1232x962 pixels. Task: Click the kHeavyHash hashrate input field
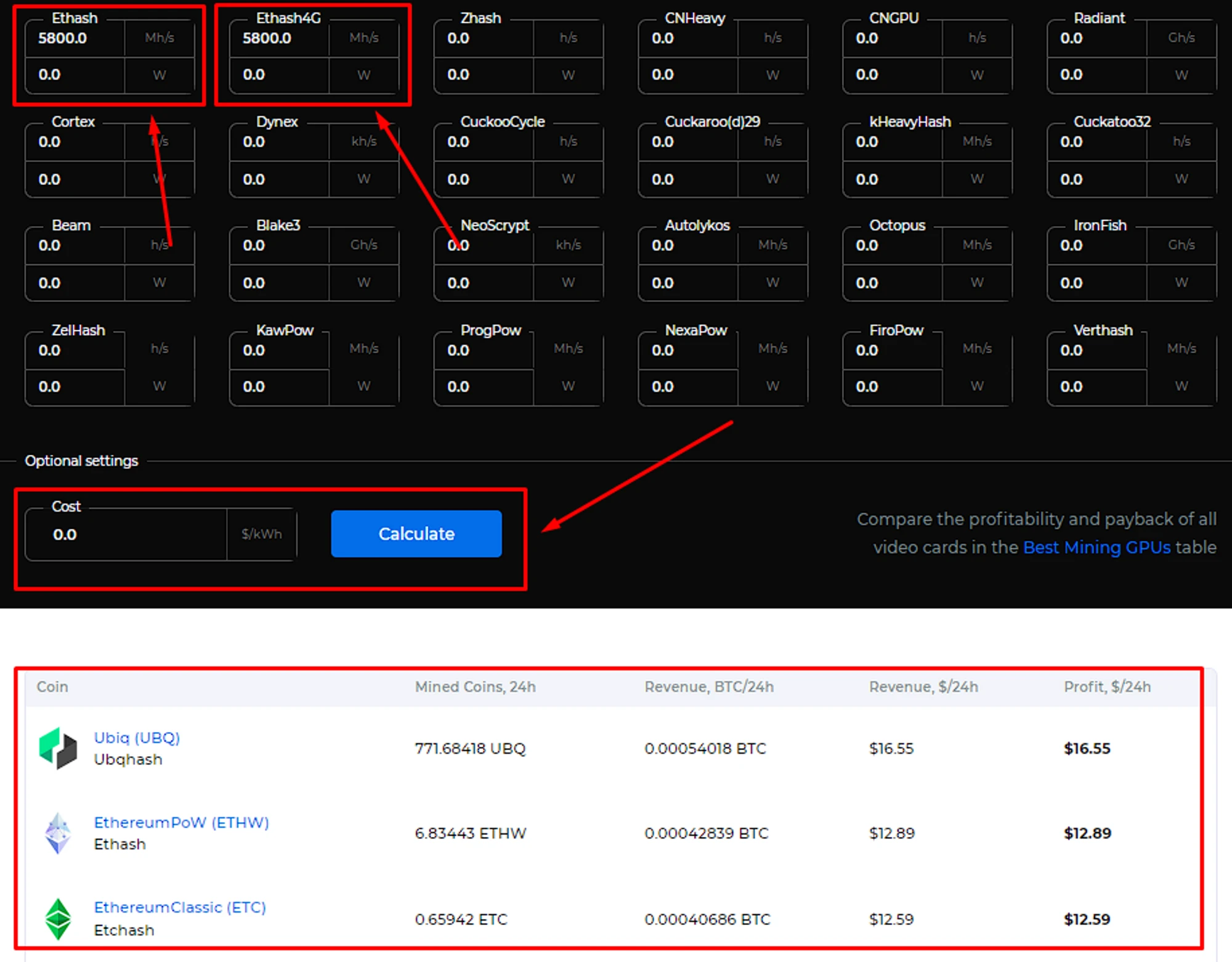pyautogui.click(x=892, y=142)
